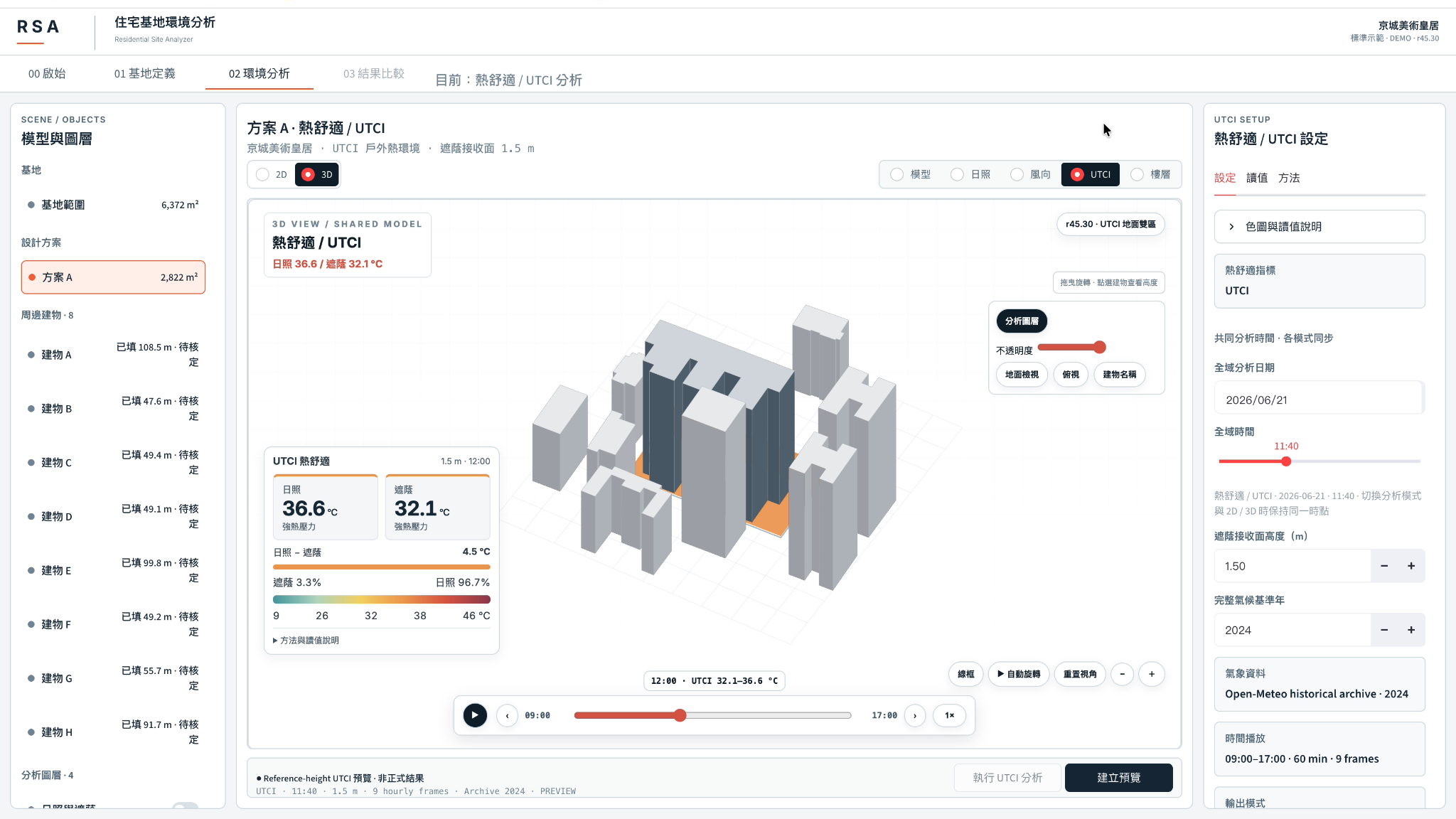Select 建物 G in list
The height and width of the screenshot is (819, 1456).
pyautogui.click(x=113, y=678)
